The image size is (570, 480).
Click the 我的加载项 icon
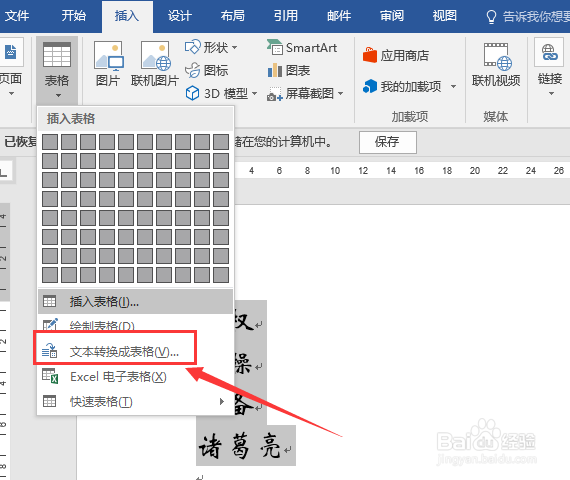coord(370,86)
